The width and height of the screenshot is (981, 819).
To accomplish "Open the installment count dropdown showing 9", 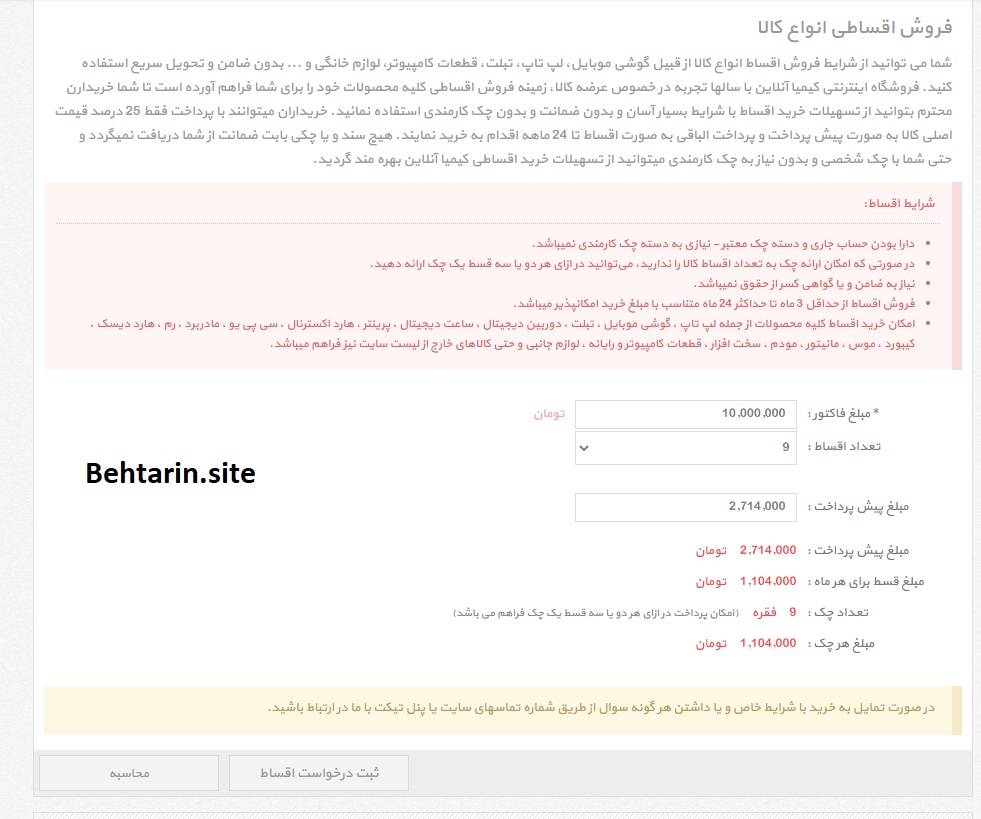I will click(686, 447).
